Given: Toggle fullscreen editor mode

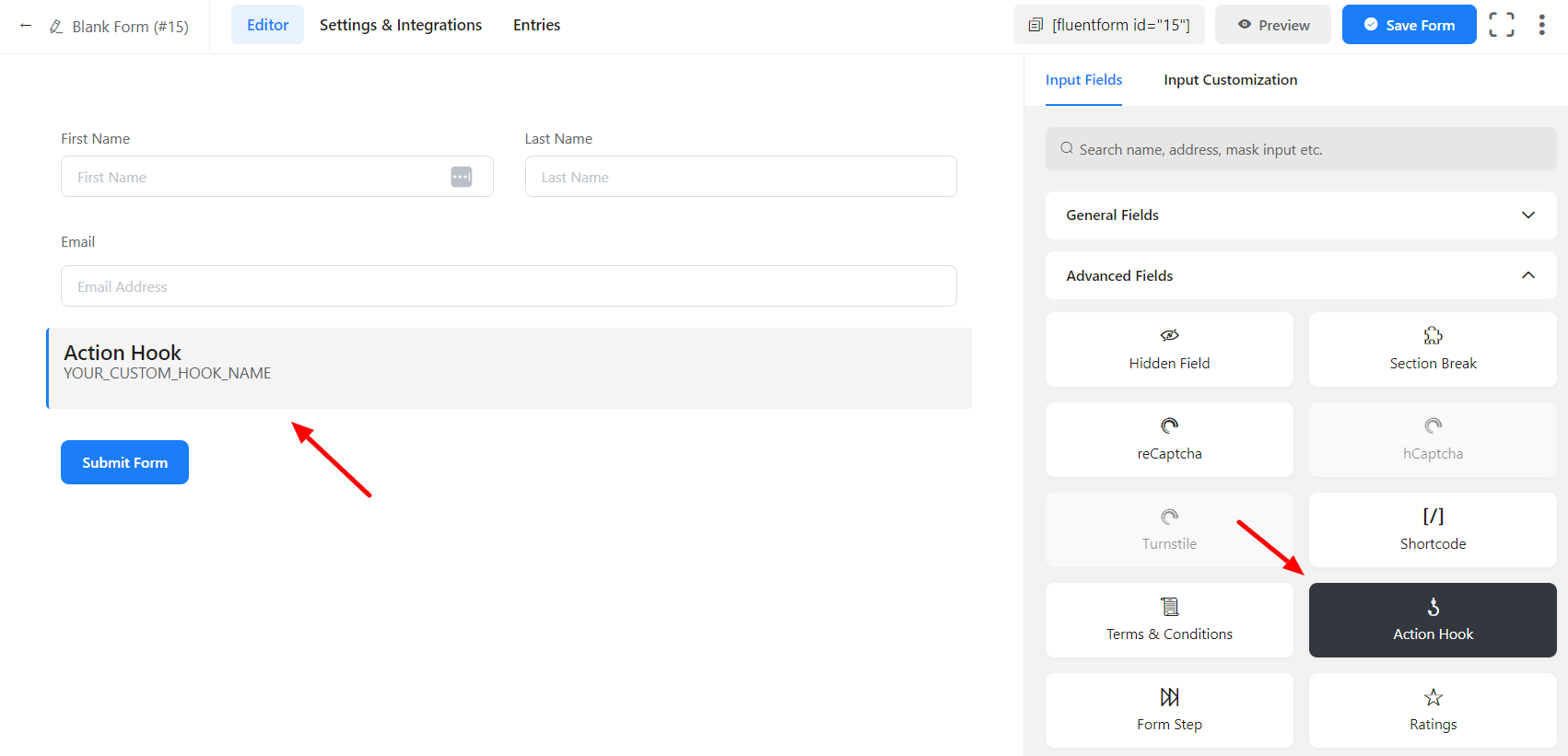Looking at the screenshot, I should click(1501, 25).
